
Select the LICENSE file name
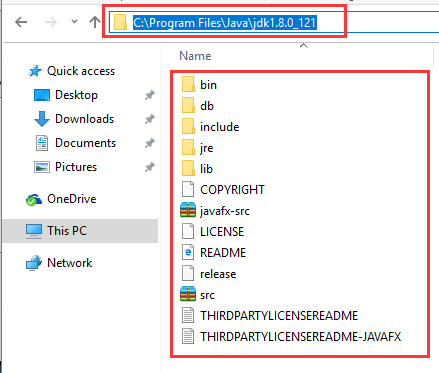tap(222, 232)
